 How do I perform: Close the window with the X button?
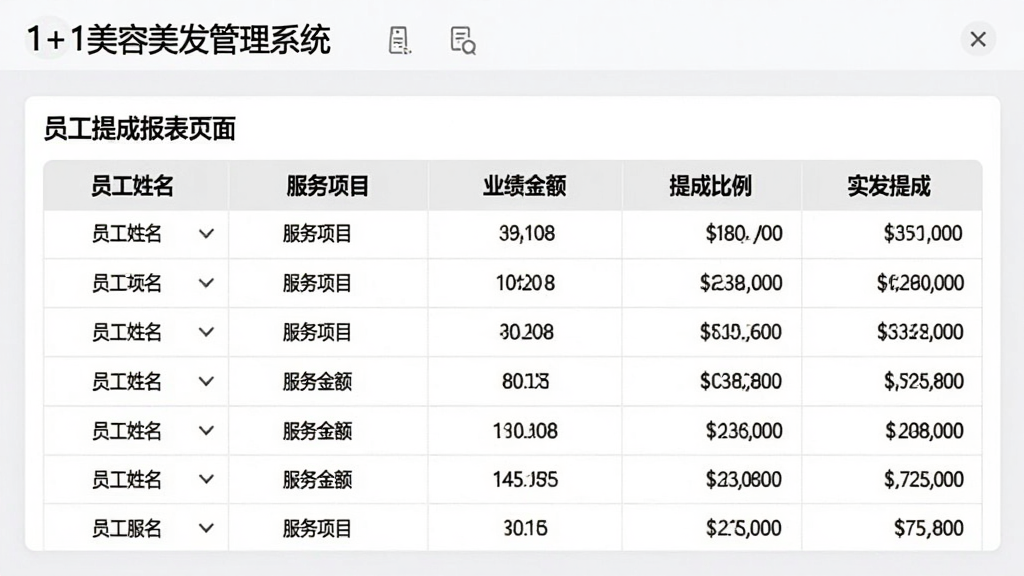pyautogui.click(x=978, y=39)
